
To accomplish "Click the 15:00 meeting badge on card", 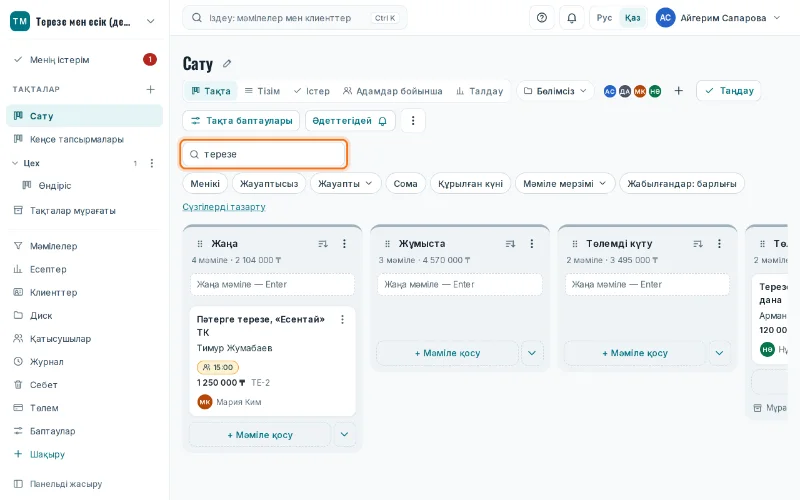I will [218, 367].
